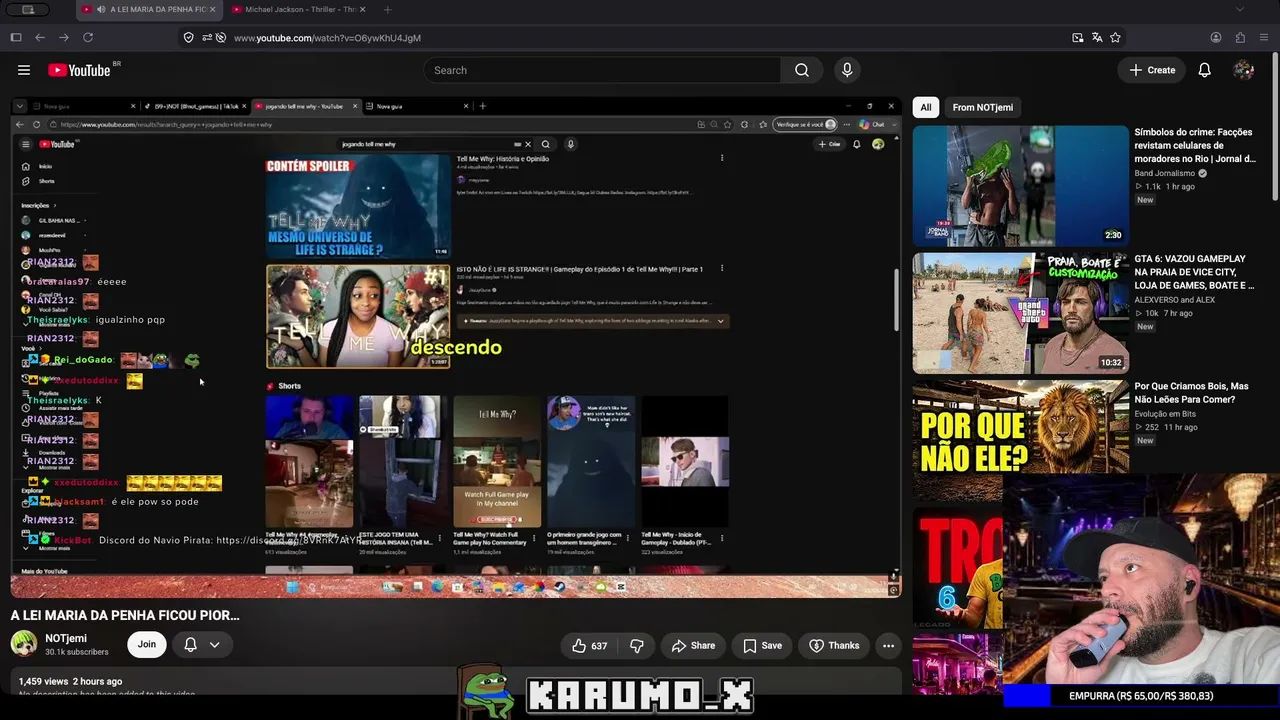
Task: Open the account avatar menu
Action: tap(1244, 70)
